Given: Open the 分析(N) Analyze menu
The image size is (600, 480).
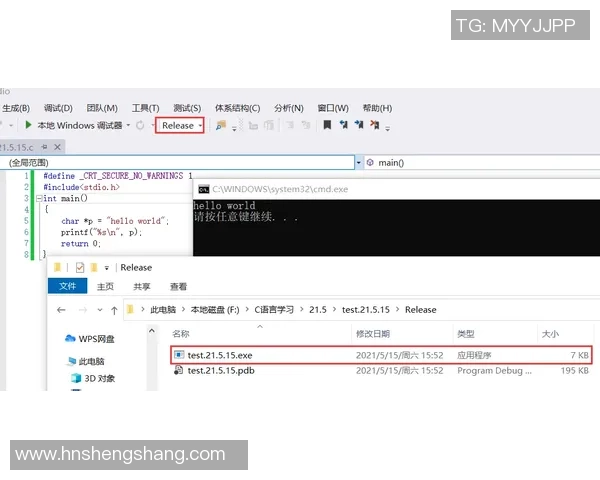Looking at the screenshot, I should coord(289,108).
